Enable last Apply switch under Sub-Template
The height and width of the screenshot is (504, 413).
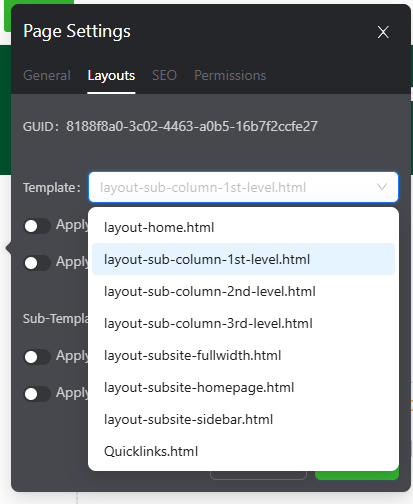37,394
